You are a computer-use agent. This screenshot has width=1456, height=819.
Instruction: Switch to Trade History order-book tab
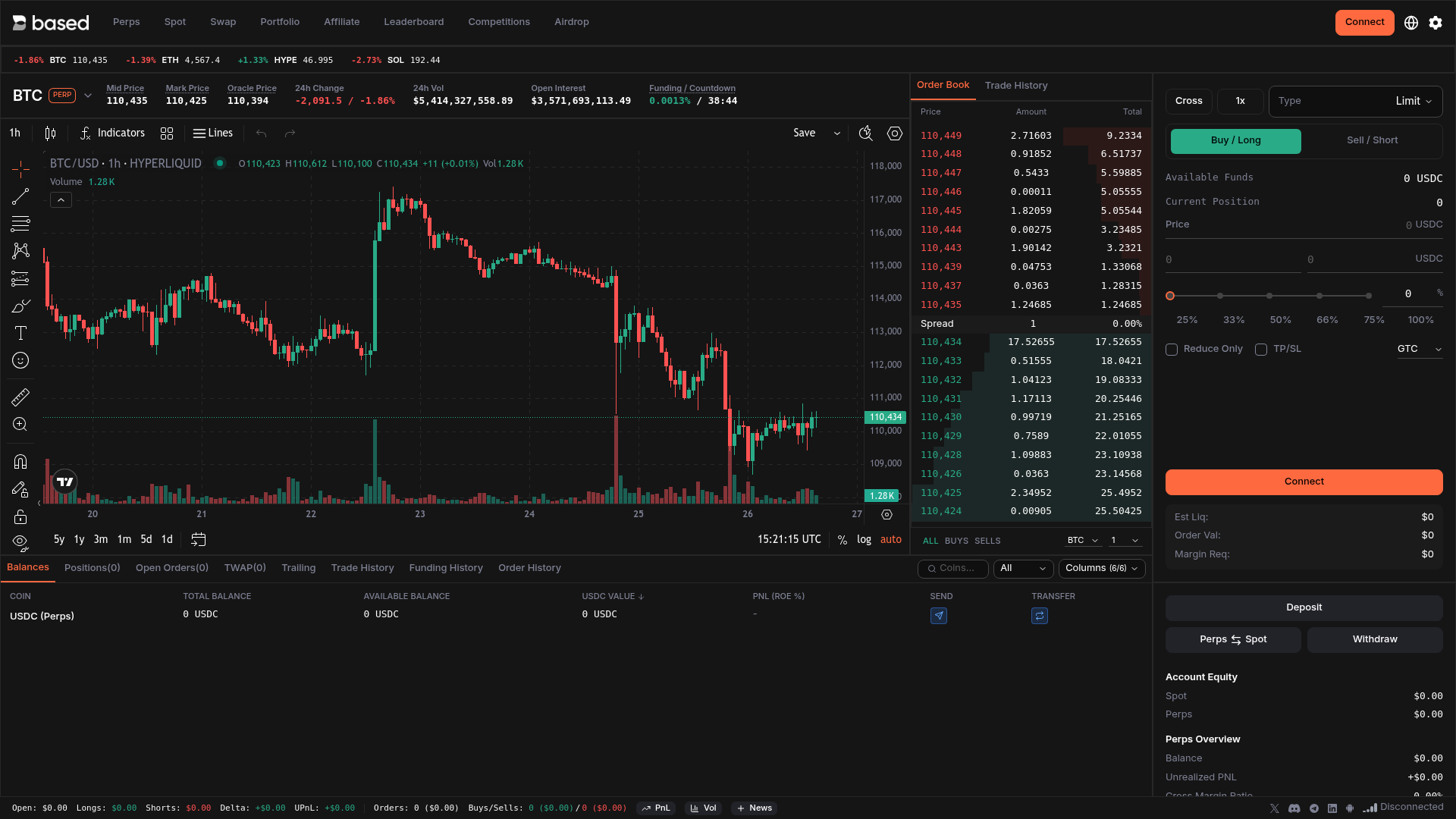(1016, 86)
